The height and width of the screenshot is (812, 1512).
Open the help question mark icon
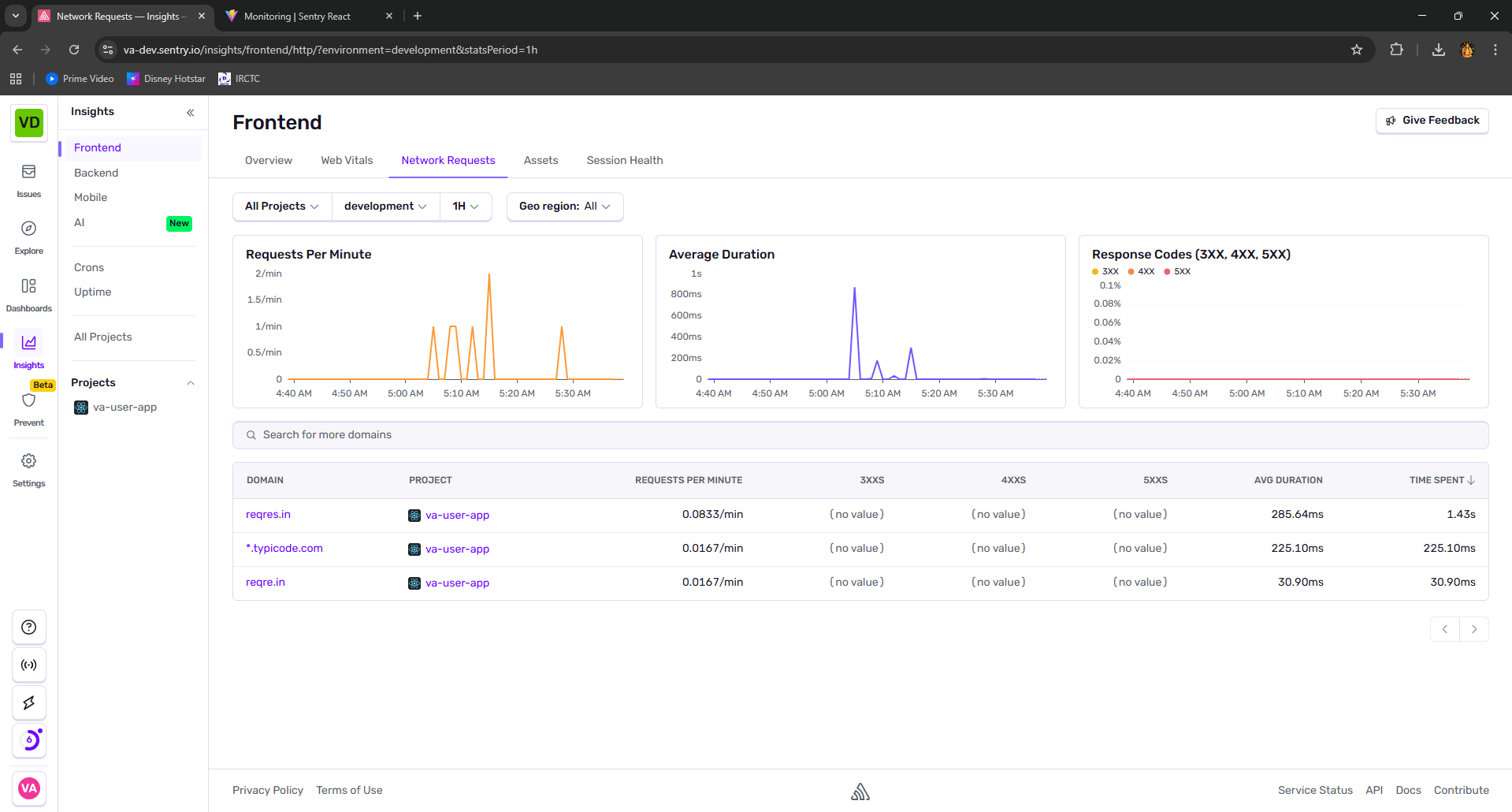(x=29, y=628)
